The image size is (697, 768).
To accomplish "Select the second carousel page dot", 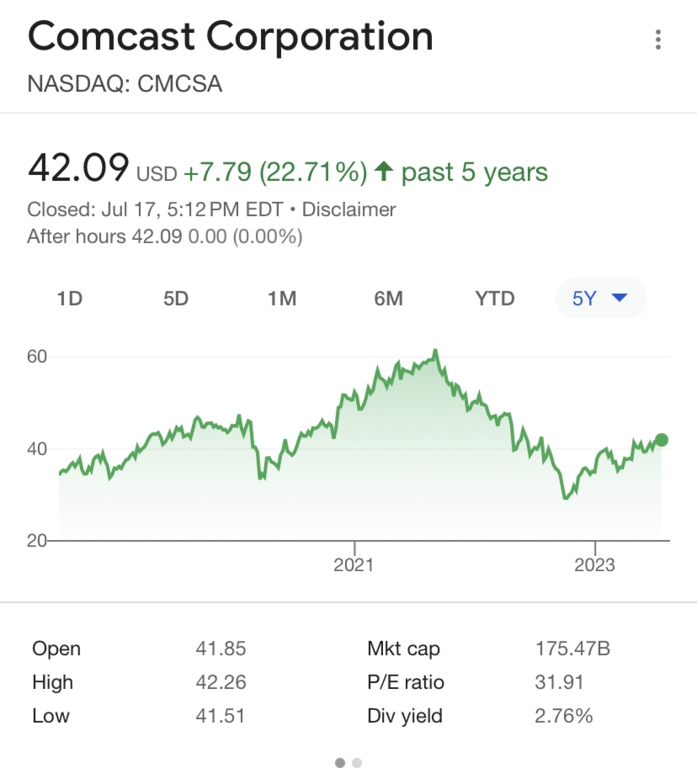I will [x=357, y=762].
